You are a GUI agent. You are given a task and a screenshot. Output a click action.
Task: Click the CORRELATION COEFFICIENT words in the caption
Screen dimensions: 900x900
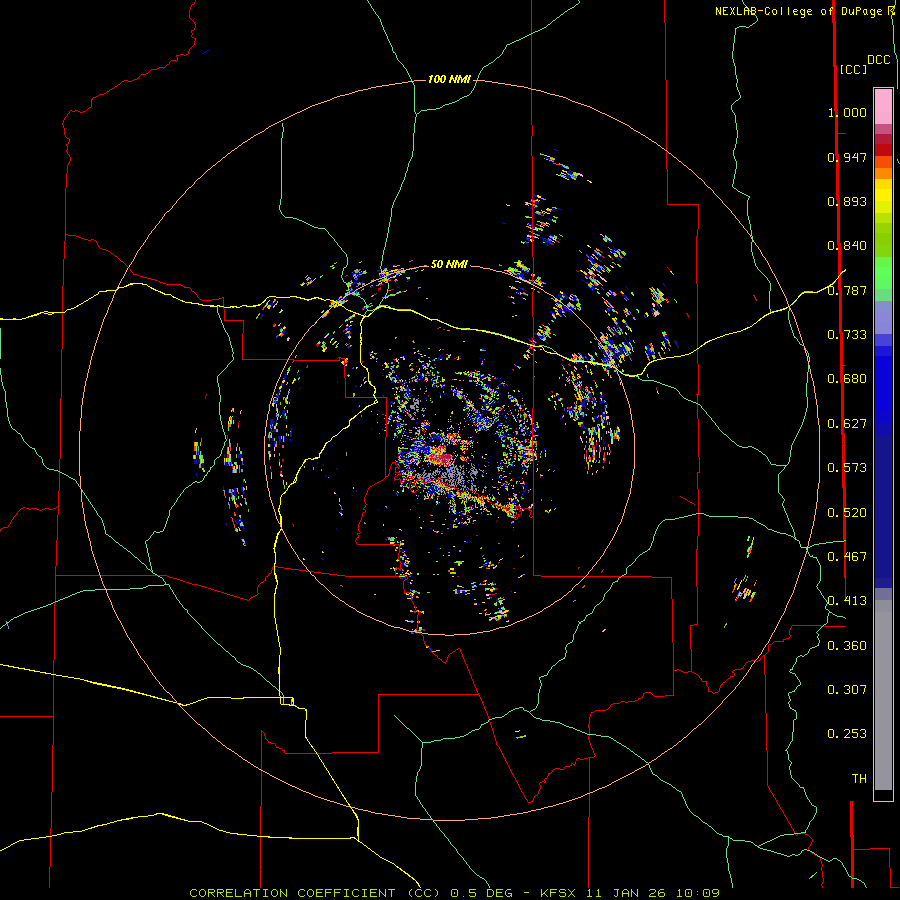pyautogui.click(x=292, y=893)
